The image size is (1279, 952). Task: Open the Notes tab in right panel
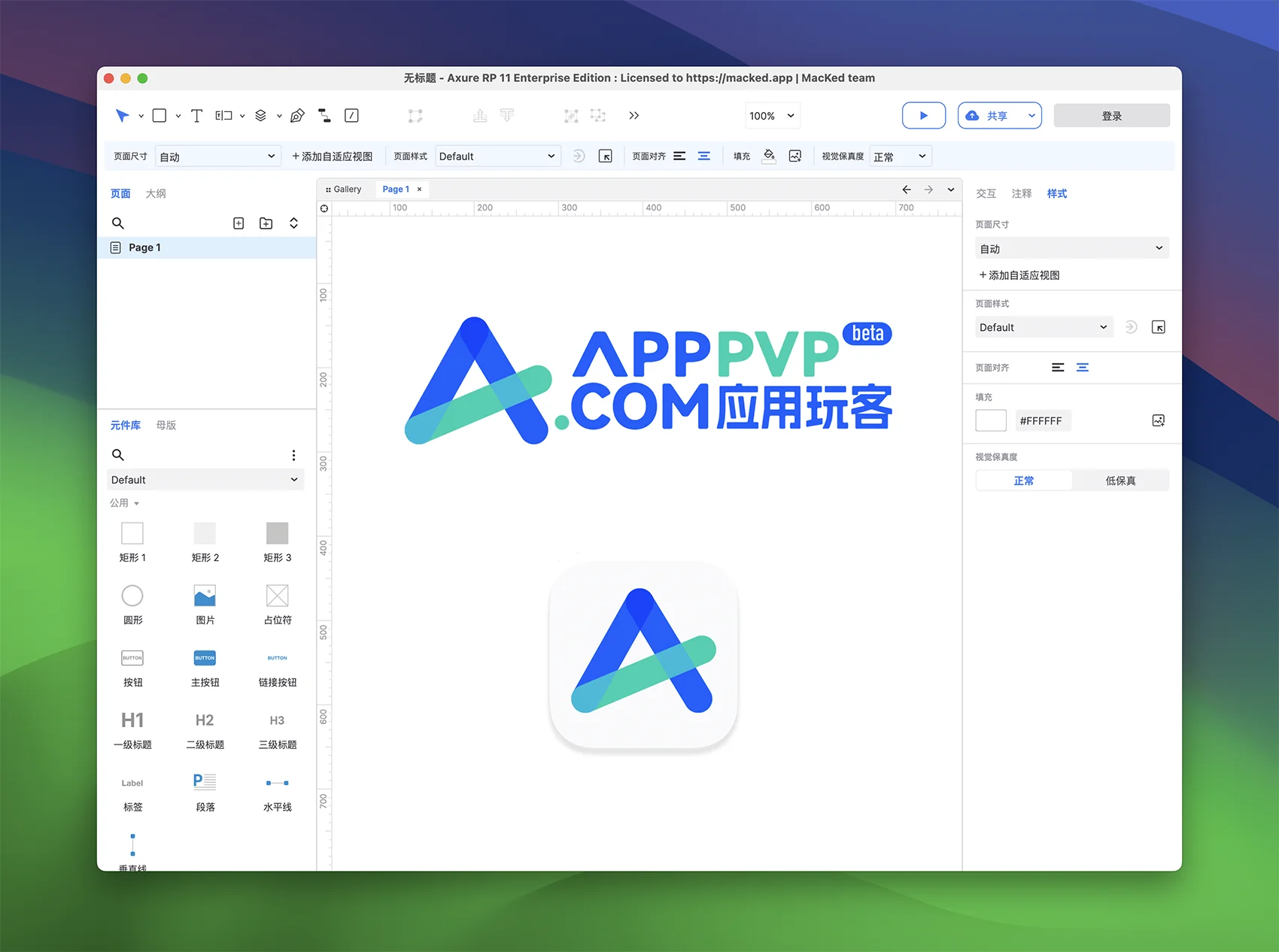click(1021, 193)
